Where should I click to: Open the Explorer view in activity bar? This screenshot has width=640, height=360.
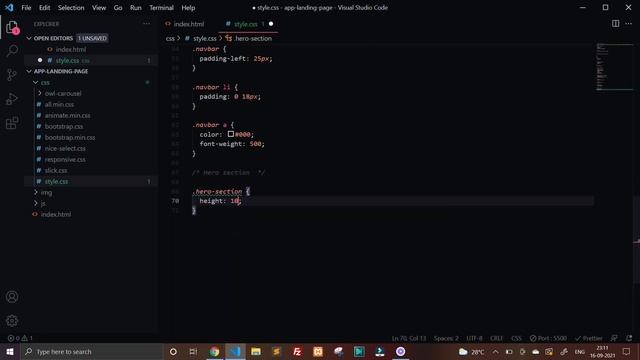[x=12, y=27]
